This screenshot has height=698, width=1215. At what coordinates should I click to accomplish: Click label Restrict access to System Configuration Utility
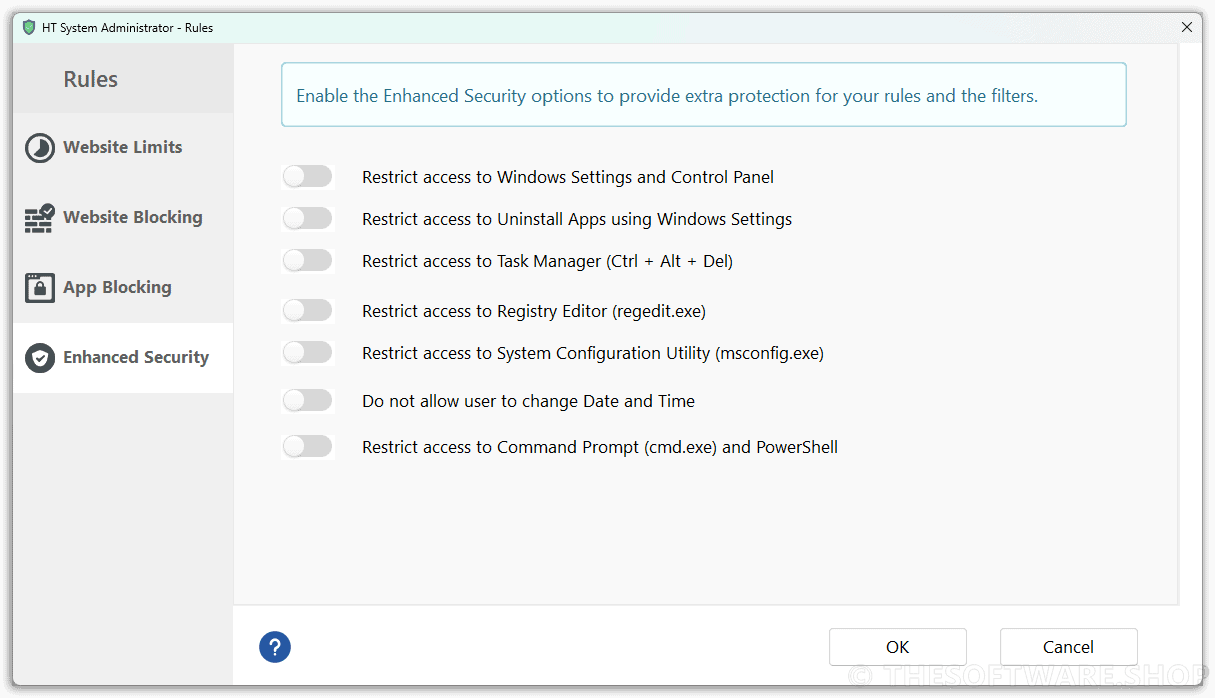pos(593,353)
